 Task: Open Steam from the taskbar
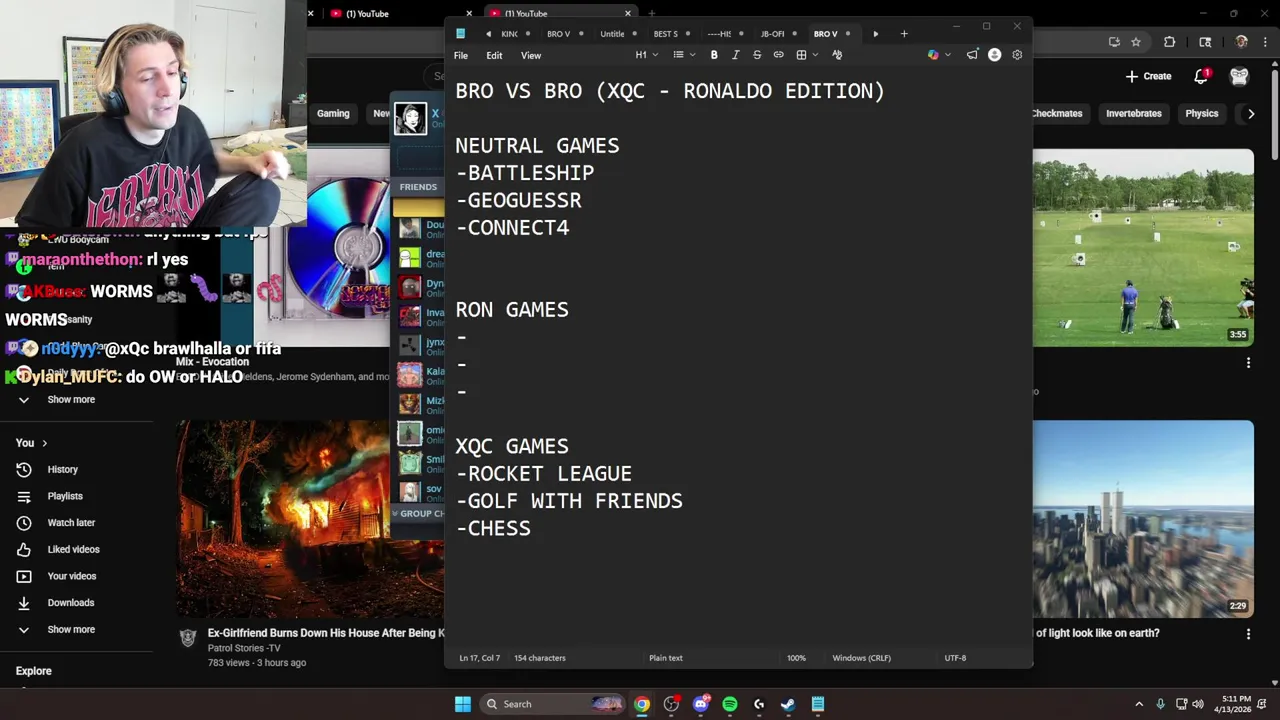(788, 704)
